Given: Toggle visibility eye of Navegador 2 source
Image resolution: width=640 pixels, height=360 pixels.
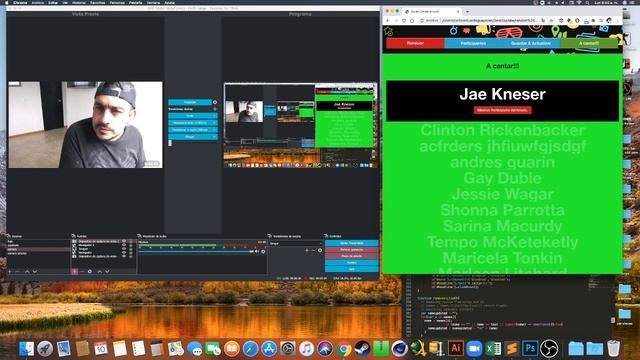Looking at the screenshot, I should (x=124, y=245).
